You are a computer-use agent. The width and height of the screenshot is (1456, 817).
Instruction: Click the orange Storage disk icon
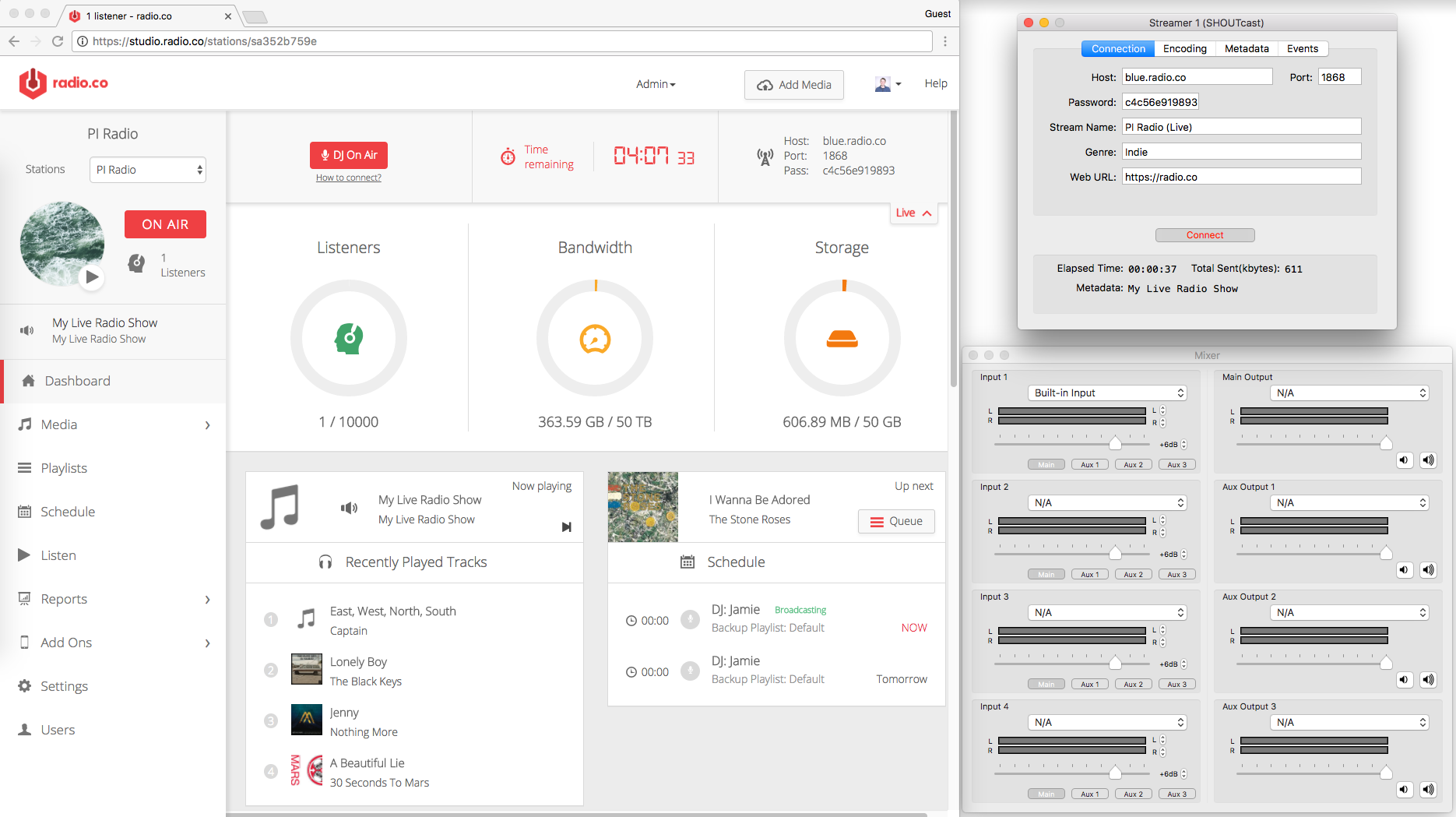[x=842, y=339]
